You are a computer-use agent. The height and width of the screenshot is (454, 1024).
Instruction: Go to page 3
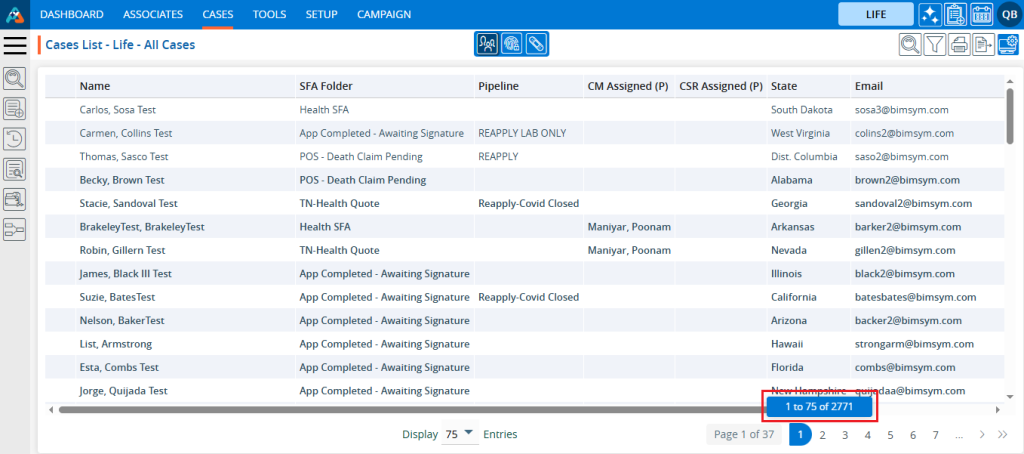845,434
